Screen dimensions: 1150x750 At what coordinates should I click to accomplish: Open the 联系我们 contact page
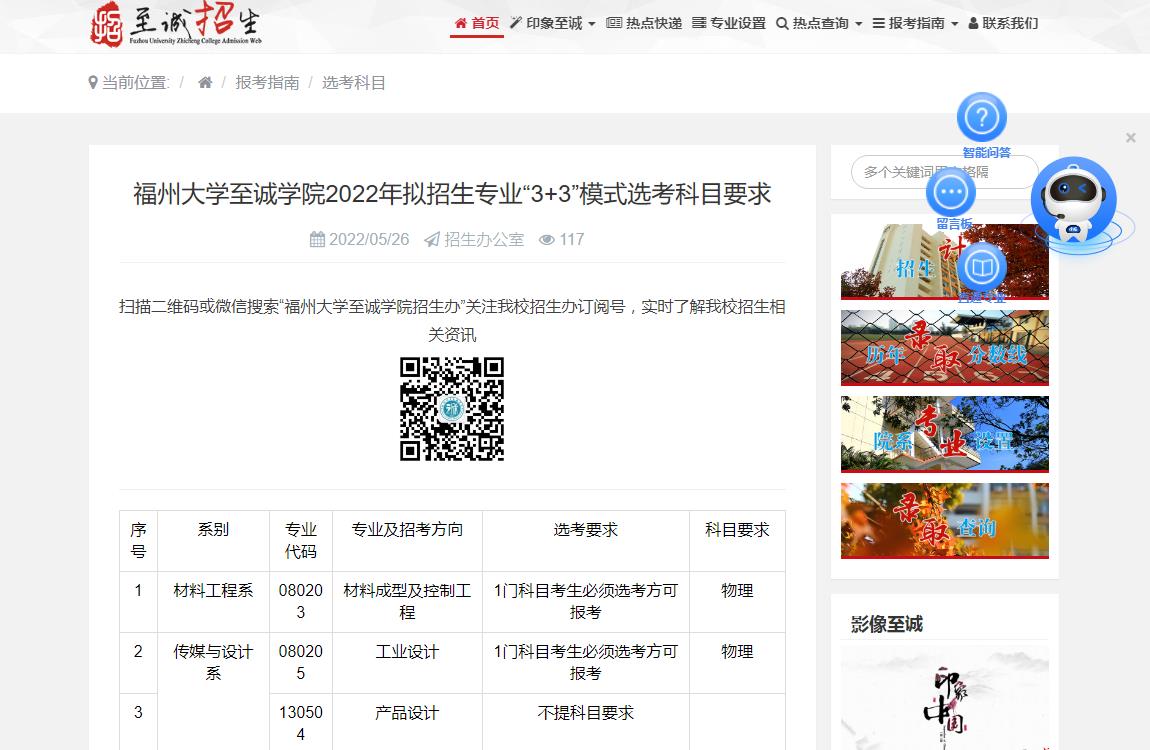click(1003, 23)
